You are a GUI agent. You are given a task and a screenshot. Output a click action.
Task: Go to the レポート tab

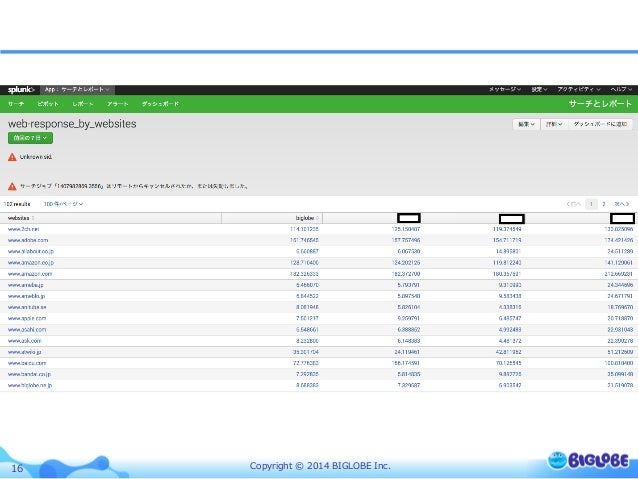(x=83, y=104)
